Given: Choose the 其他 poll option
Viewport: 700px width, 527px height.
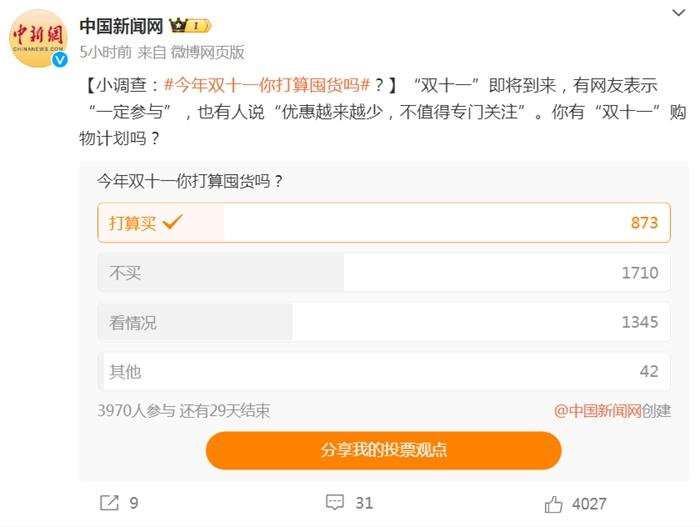Looking at the screenshot, I should pyautogui.click(x=383, y=371).
